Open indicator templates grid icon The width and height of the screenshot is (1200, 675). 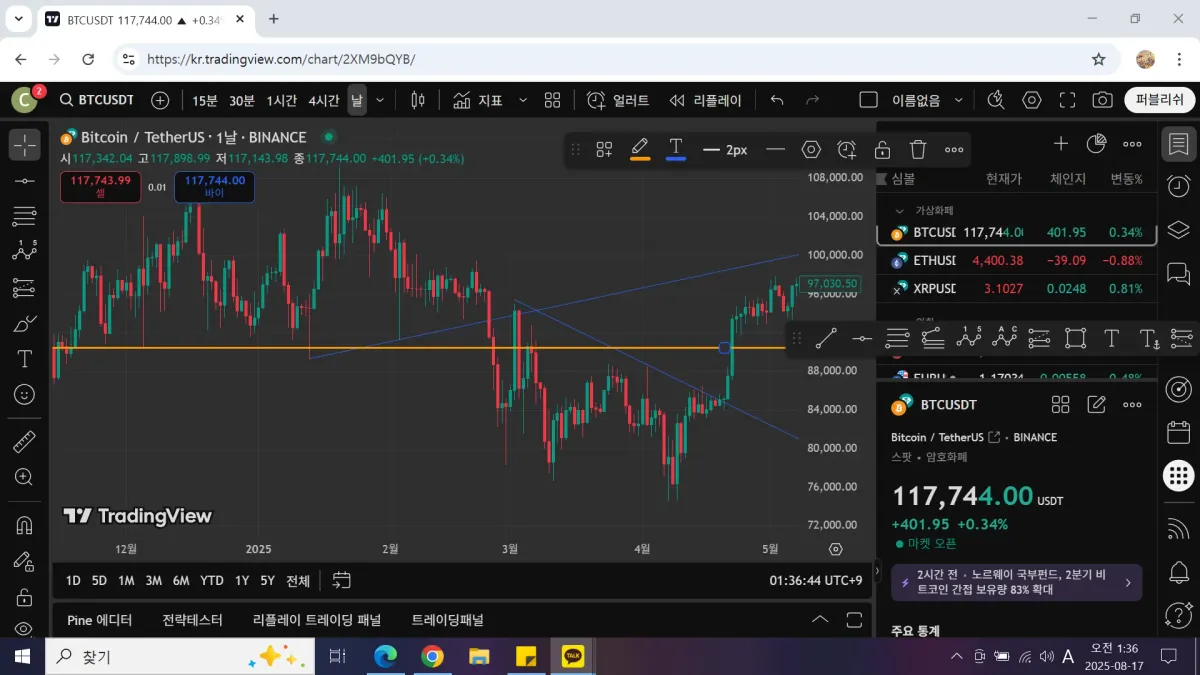click(552, 100)
